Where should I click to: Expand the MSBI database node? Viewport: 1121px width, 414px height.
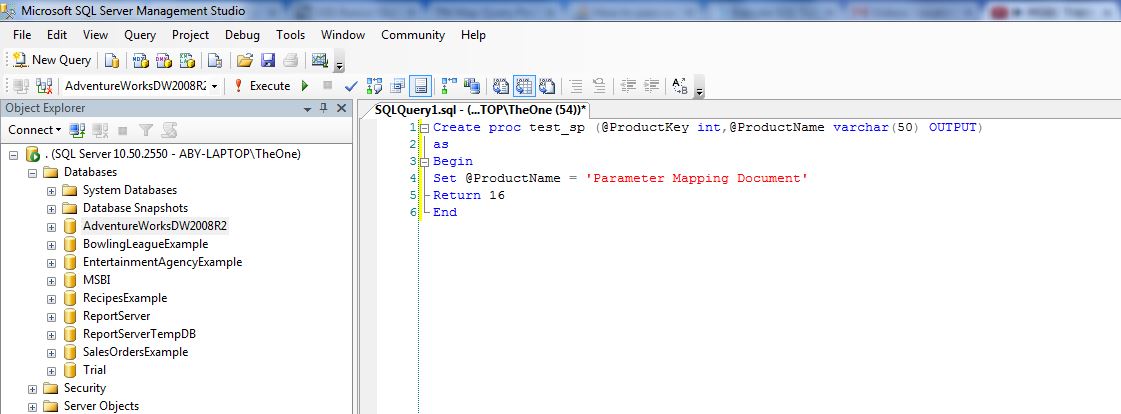tap(51, 280)
